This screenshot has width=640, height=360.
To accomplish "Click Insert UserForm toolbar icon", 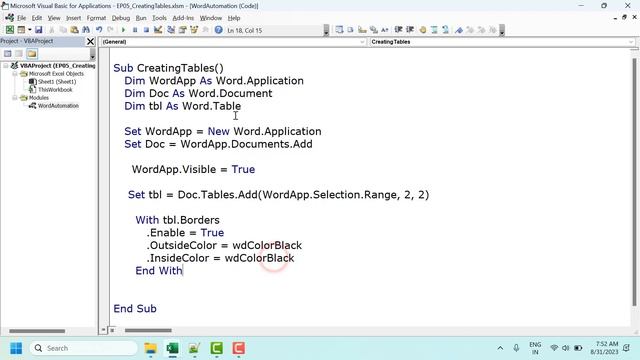I will [21, 30].
